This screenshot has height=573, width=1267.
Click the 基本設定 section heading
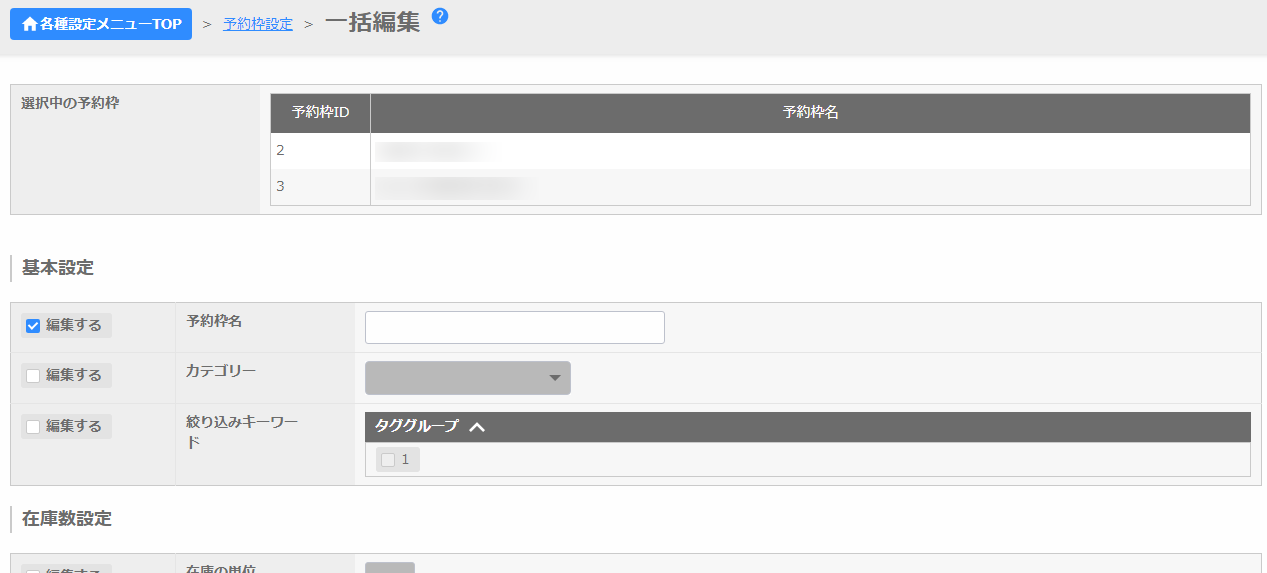pyautogui.click(x=57, y=268)
